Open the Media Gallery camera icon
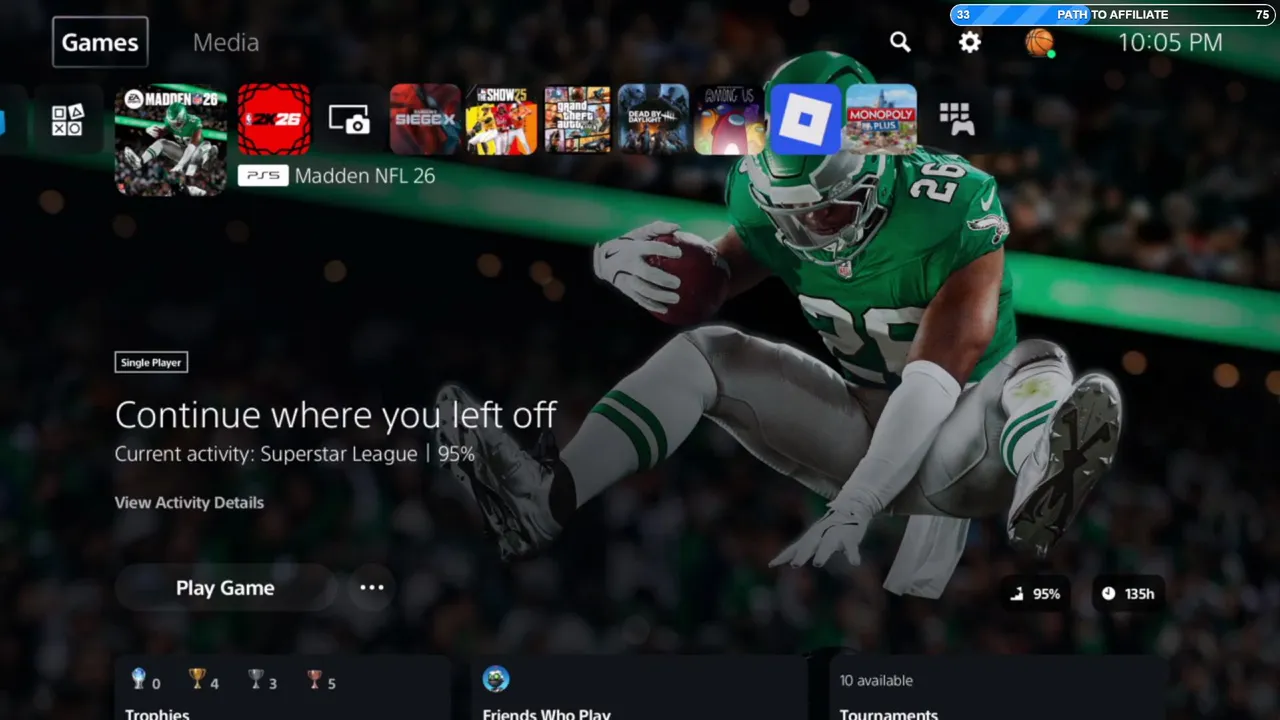The width and height of the screenshot is (1280, 720). click(349, 120)
